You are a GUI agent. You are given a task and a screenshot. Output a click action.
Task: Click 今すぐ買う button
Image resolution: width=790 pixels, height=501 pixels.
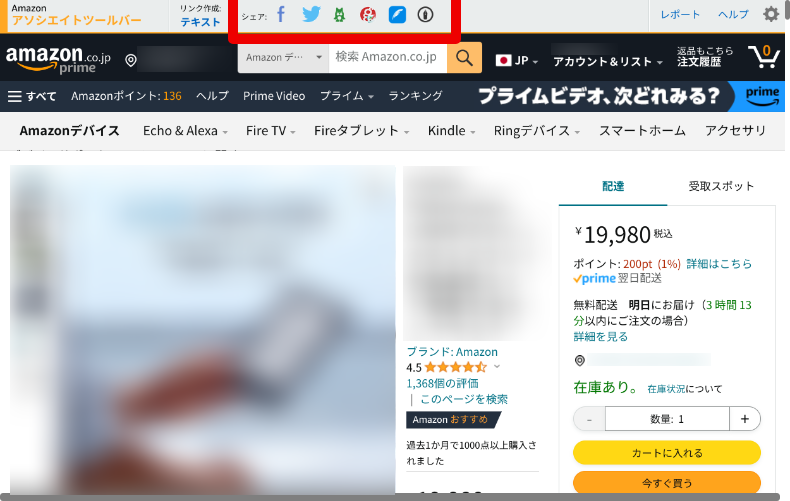pyautogui.click(x=667, y=483)
